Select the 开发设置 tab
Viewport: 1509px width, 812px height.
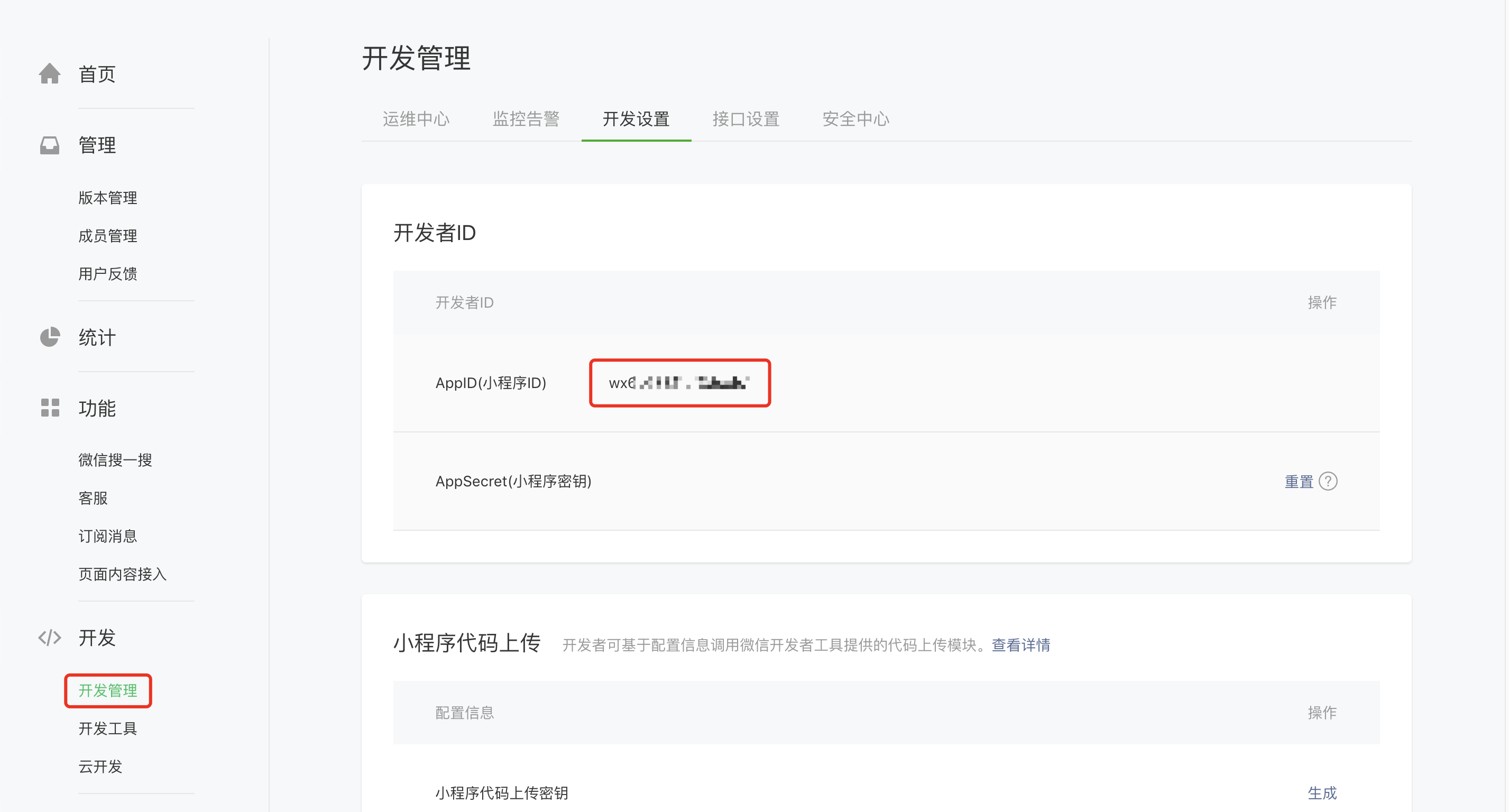point(636,119)
